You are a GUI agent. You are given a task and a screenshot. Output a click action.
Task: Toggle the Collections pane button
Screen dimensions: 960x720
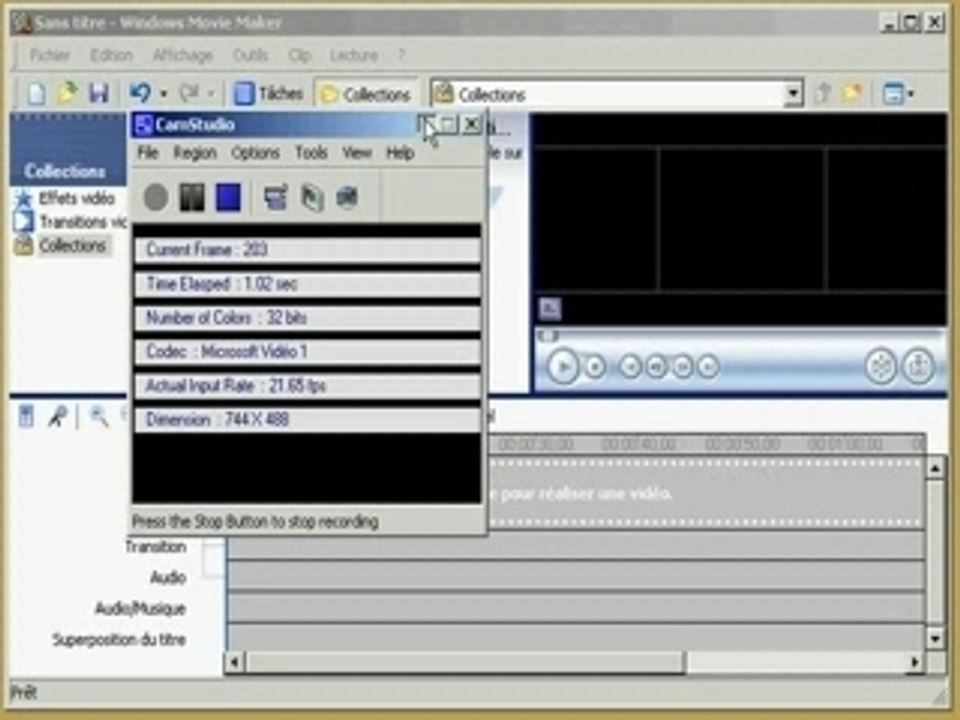[366, 94]
